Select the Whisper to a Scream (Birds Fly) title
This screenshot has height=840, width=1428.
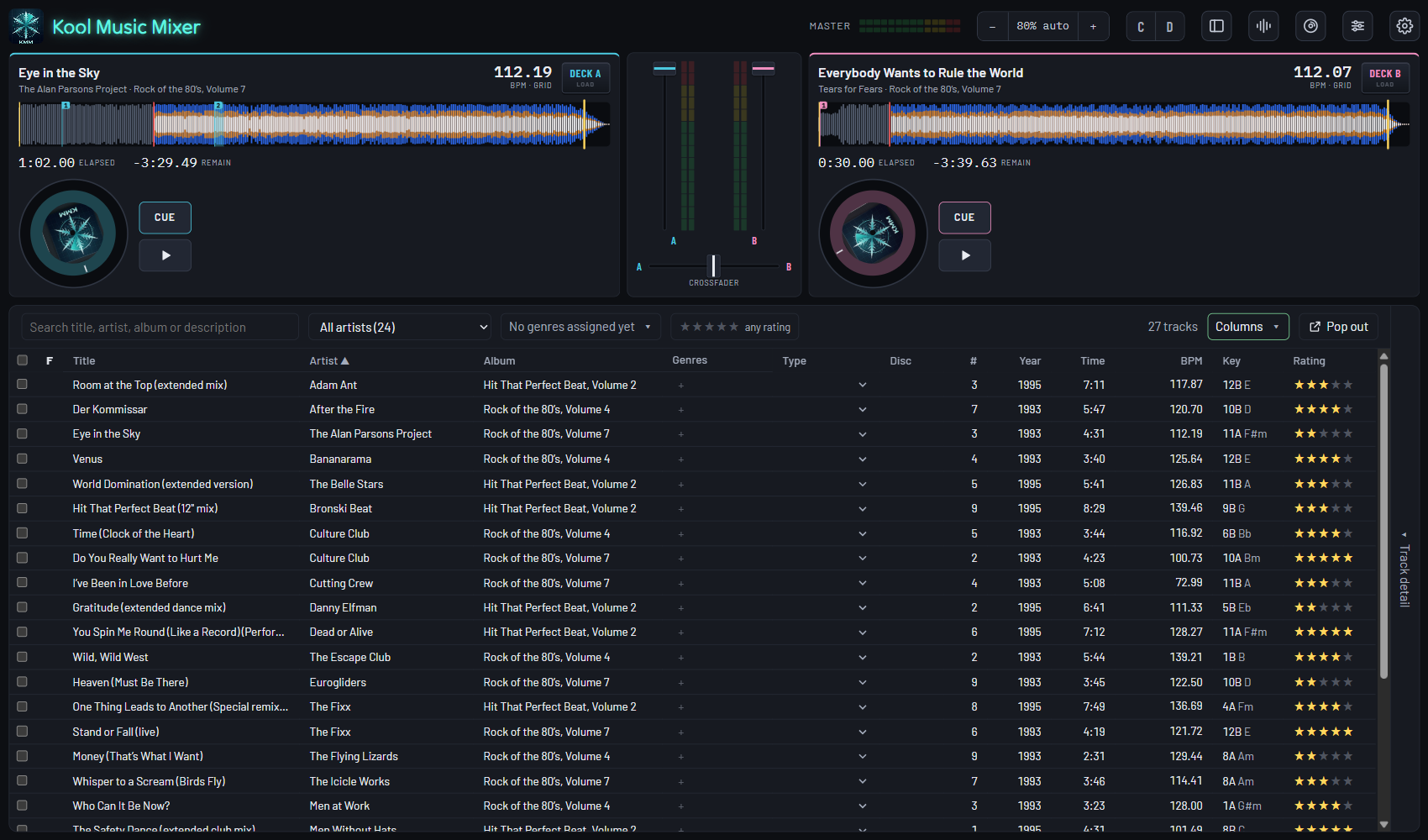tap(149, 781)
